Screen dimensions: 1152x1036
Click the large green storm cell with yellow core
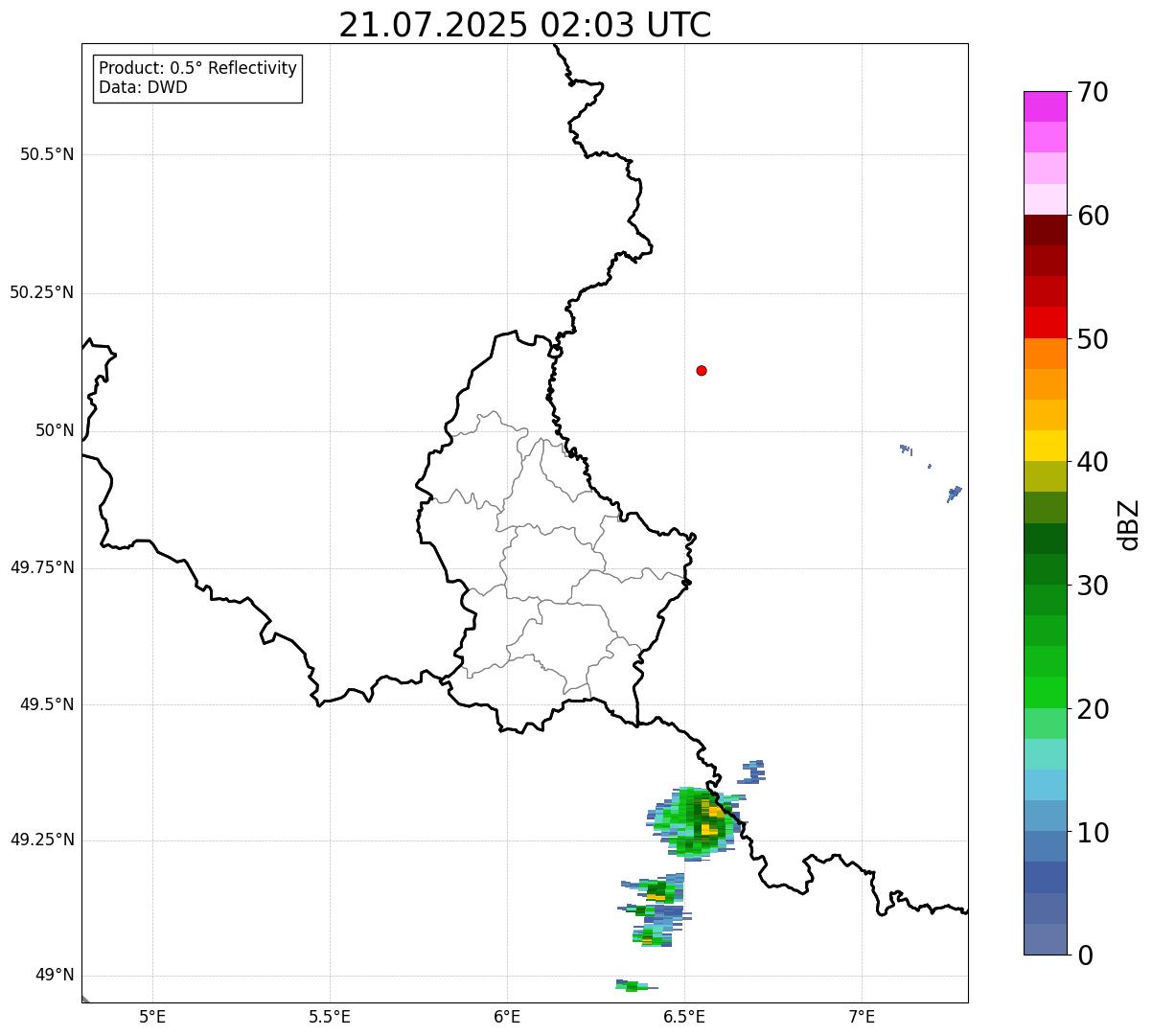point(697,822)
